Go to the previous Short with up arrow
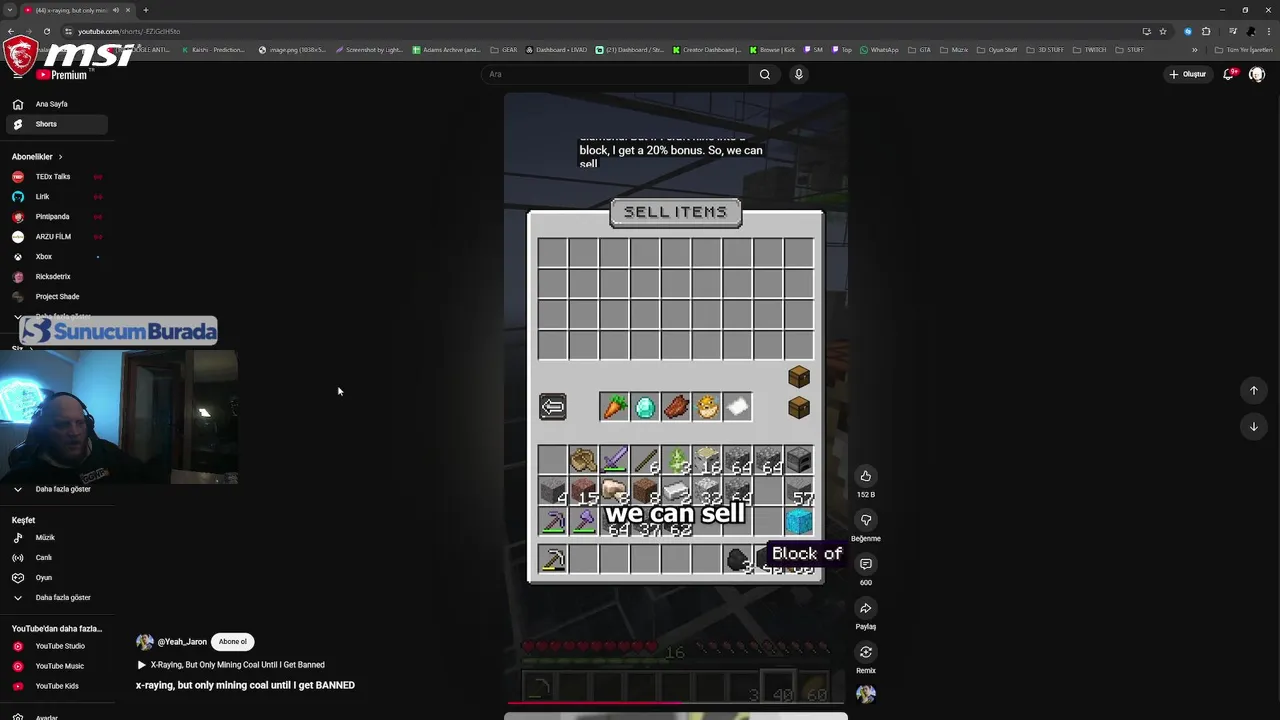The width and height of the screenshot is (1280, 720). point(1253,391)
